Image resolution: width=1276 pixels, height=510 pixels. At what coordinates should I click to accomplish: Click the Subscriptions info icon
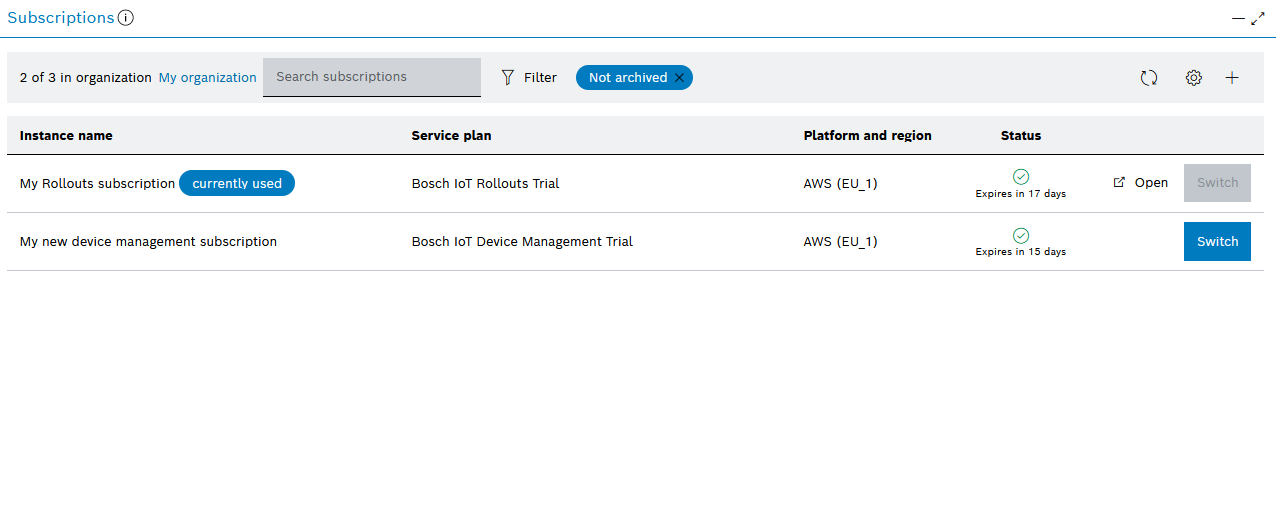click(x=126, y=18)
